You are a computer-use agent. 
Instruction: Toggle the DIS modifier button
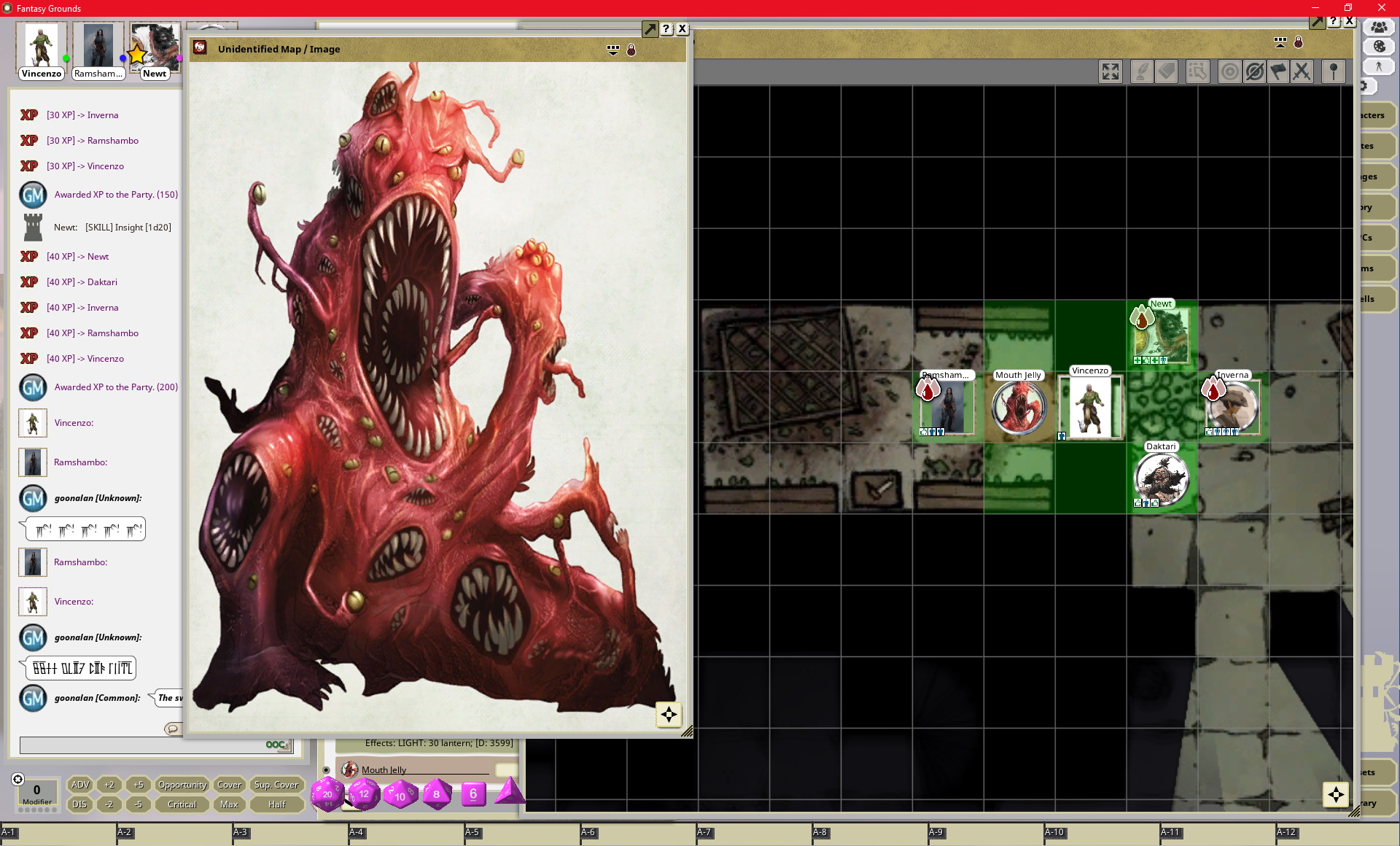pyautogui.click(x=80, y=804)
